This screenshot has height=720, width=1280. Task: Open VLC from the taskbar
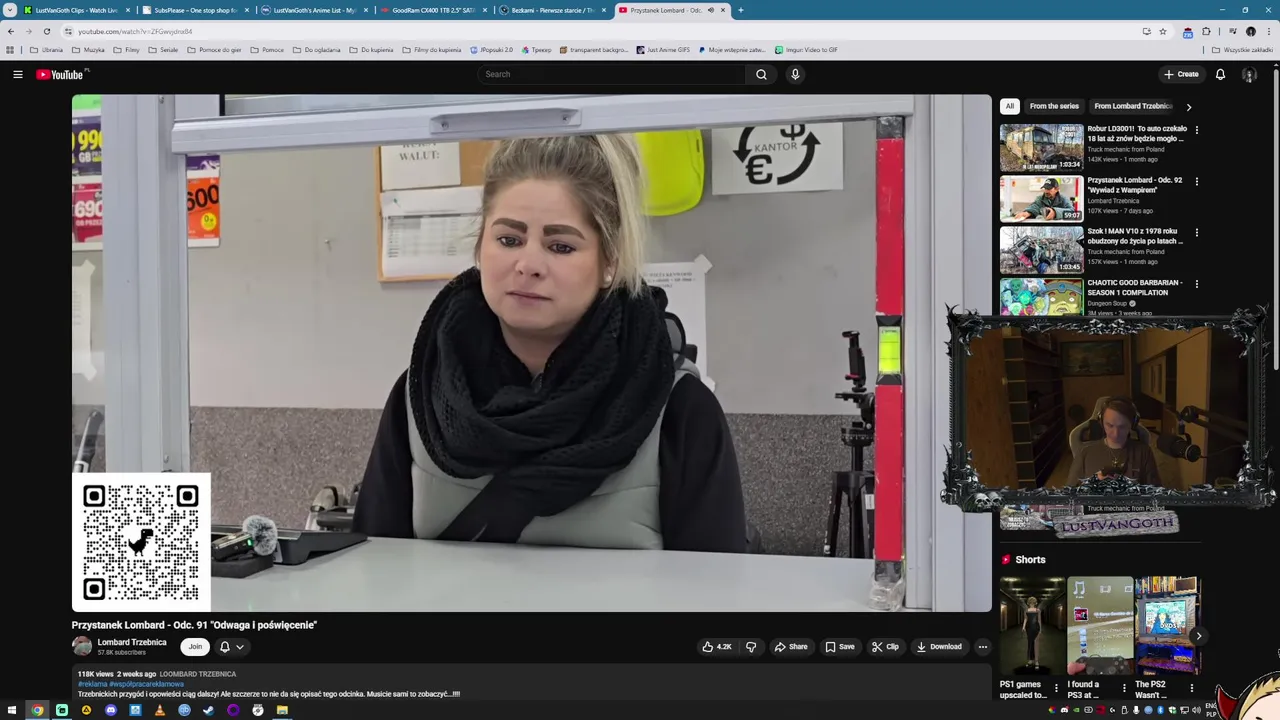click(160, 710)
